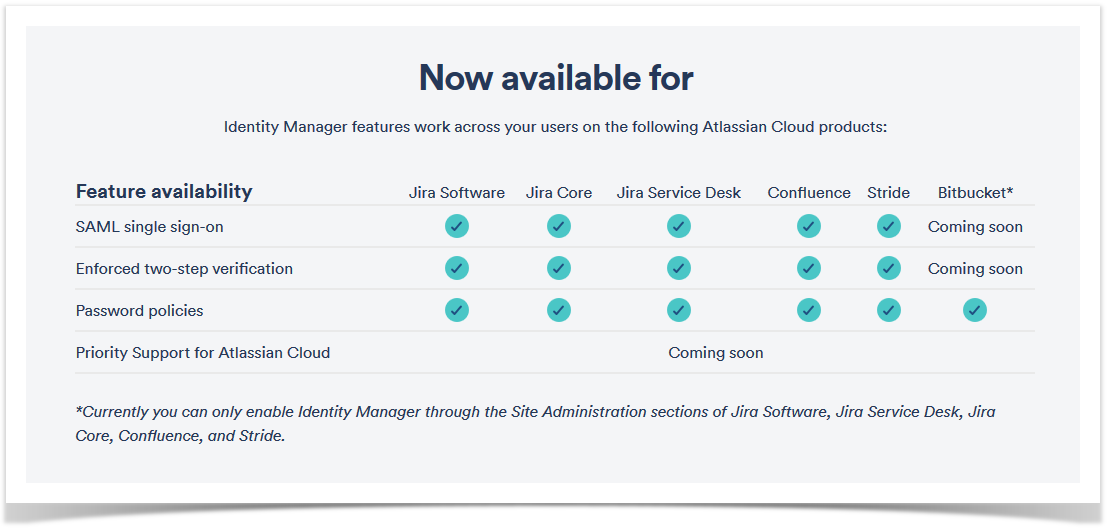
Task: Select the Jira Service Desk column header
Action: 678,193
